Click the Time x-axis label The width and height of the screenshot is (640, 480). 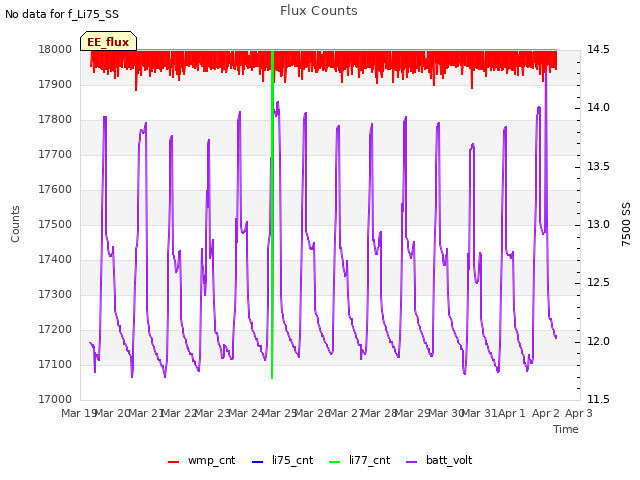pyautogui.click(x=566, y=429)
